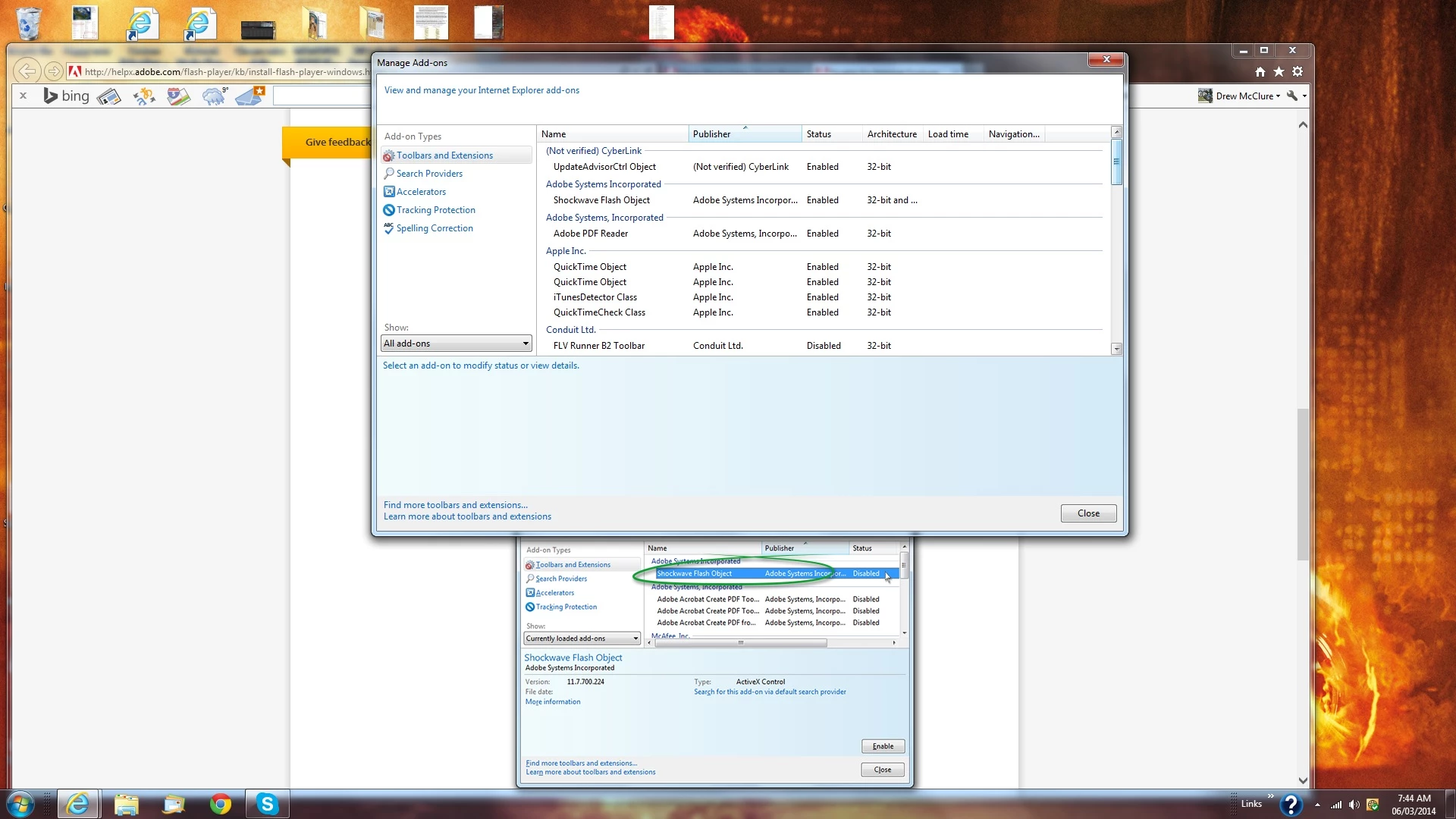Viewport: 1456px width, 819px height.
Task: Click the Bing translator icon
Action: [143, 96]
